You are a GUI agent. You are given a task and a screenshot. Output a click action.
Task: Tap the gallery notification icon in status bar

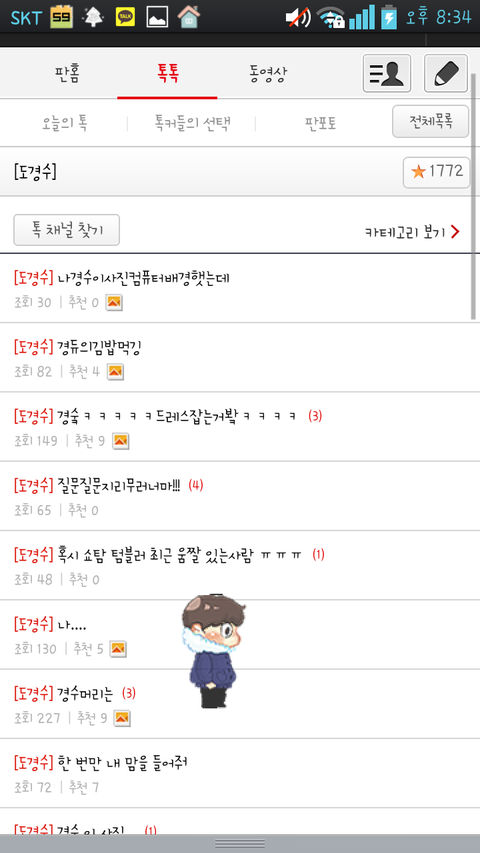point(157,17)
